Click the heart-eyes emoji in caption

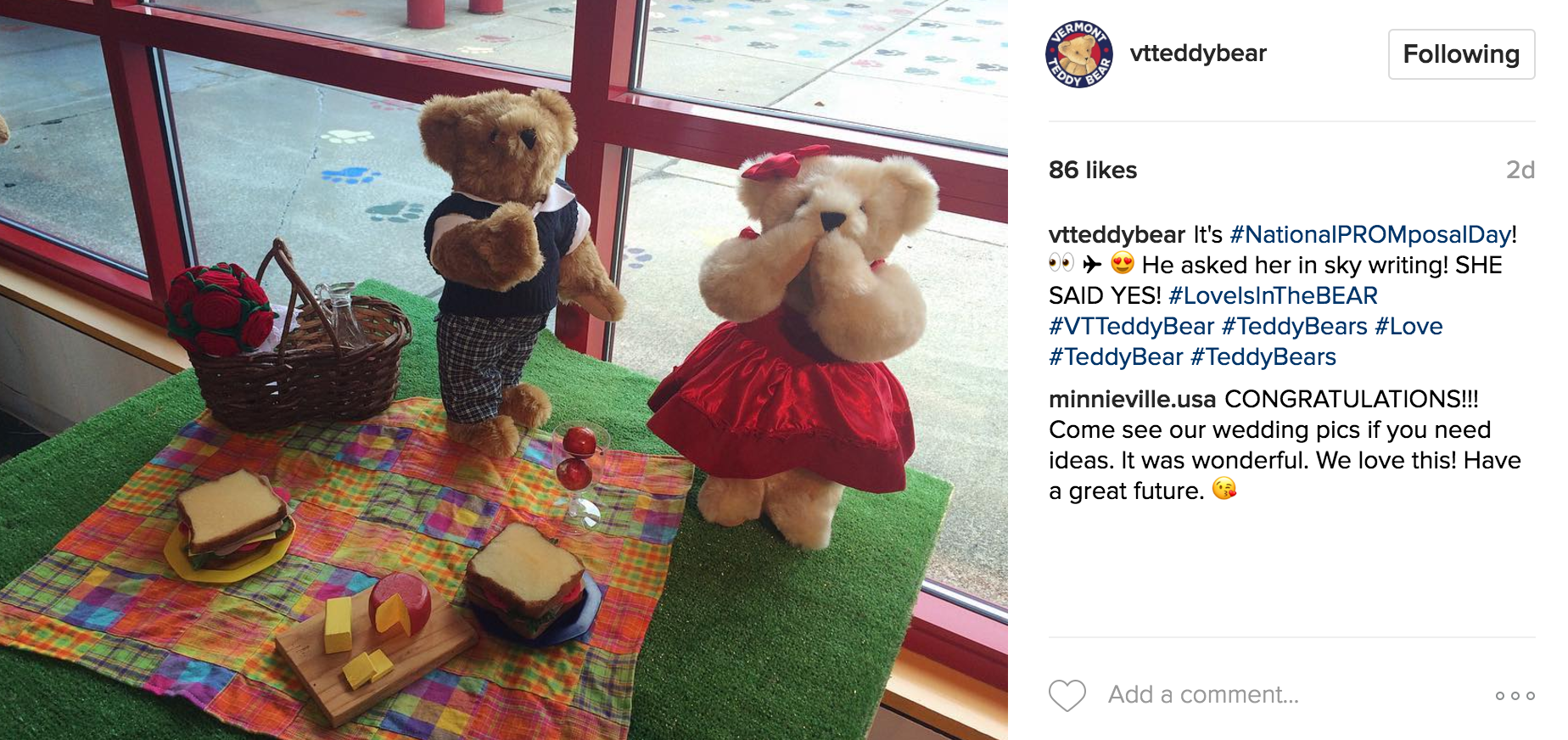point(1123,264)
